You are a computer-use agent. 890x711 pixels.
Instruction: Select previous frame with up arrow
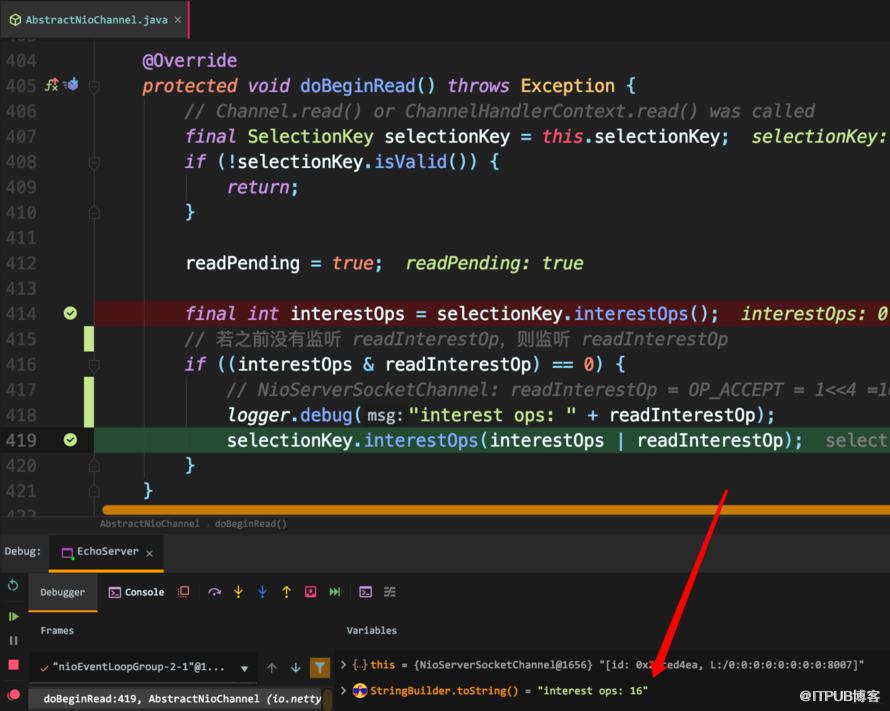click(272, 668)
